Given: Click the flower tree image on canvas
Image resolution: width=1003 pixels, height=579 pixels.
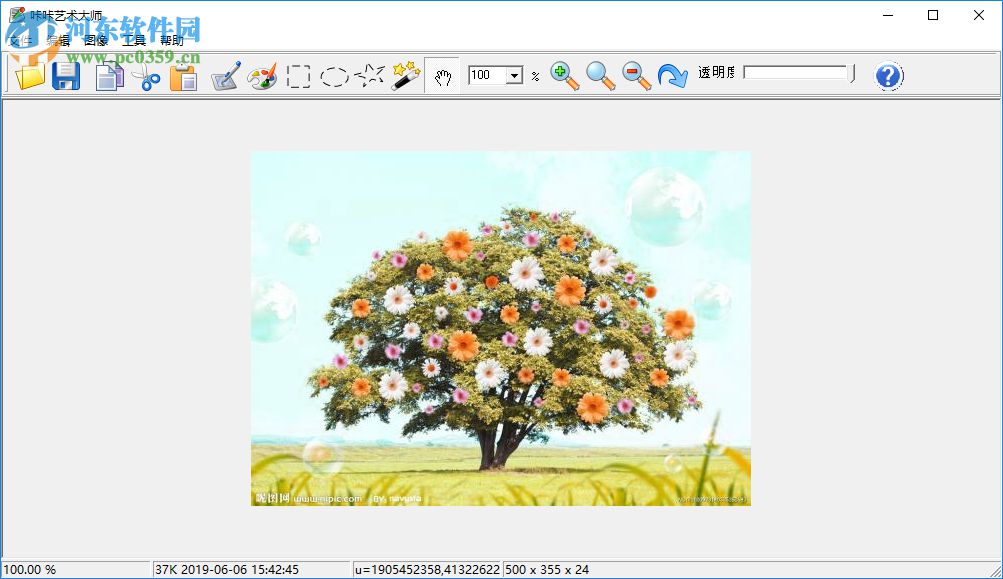Looking at the screenshot, I should (501, 328).
